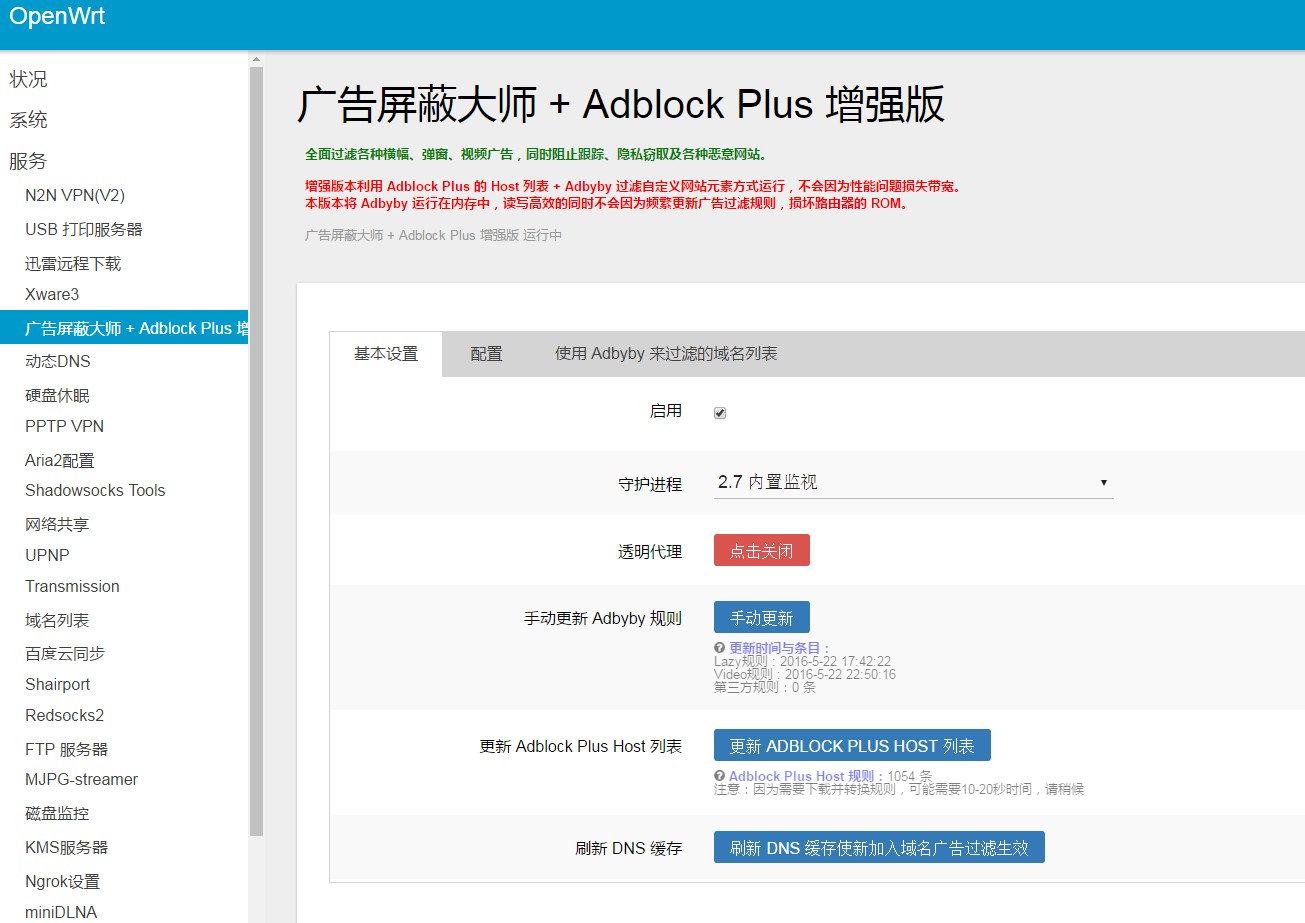Open USB 打印服务器 page
1305x923 pixels.
coord(84,229)
